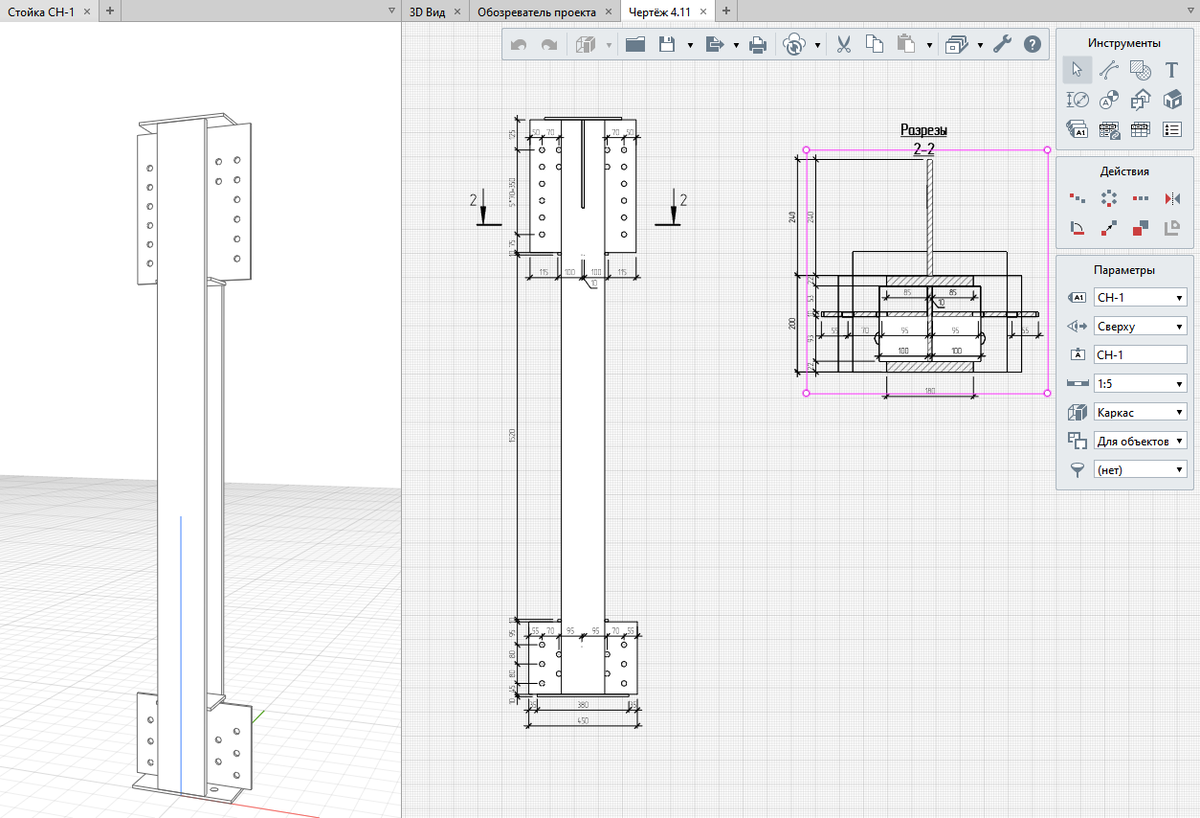Click the СН-1 view name field
Viewport: 1200px width, 818px height.
click(x=1141, y=354)
